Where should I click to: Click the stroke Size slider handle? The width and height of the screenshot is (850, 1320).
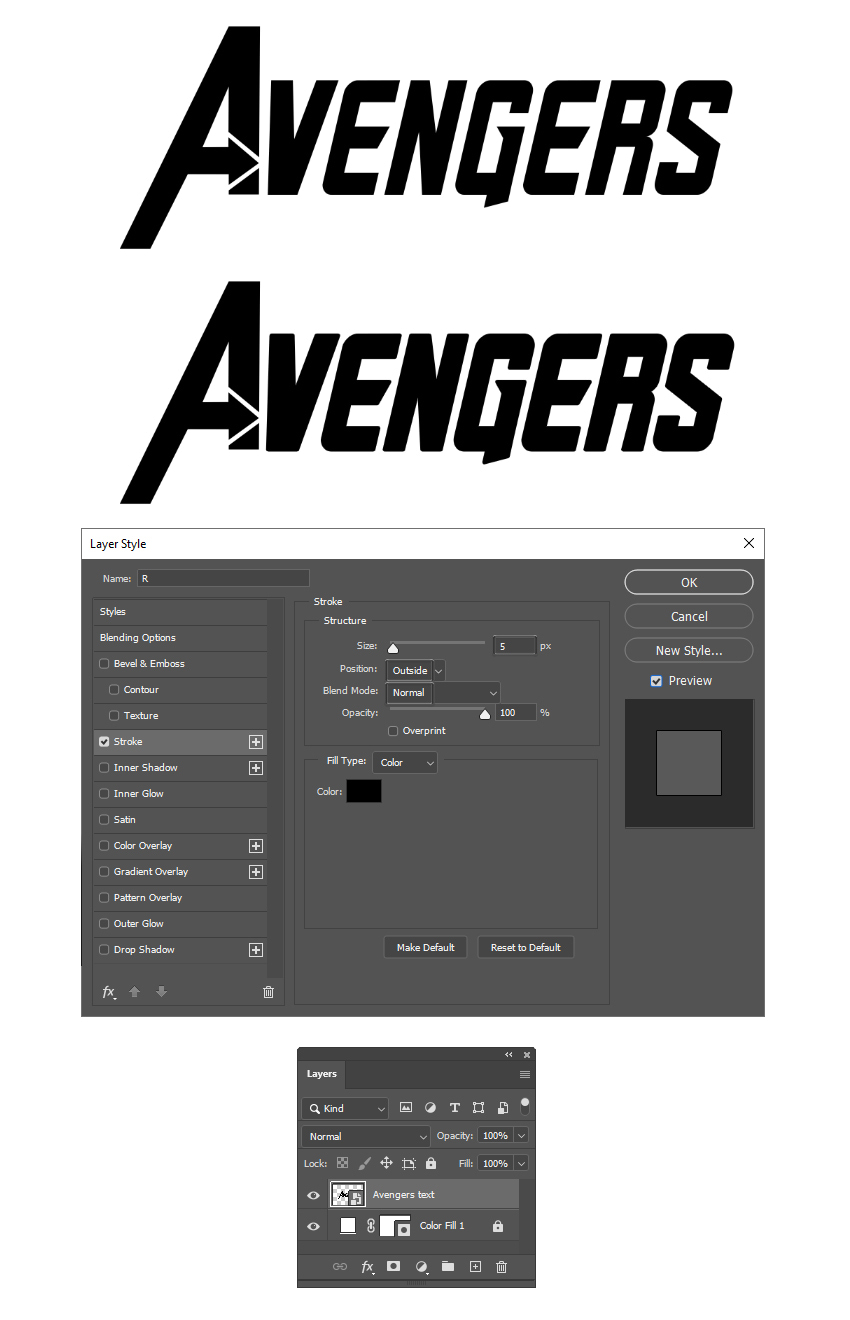393,649
